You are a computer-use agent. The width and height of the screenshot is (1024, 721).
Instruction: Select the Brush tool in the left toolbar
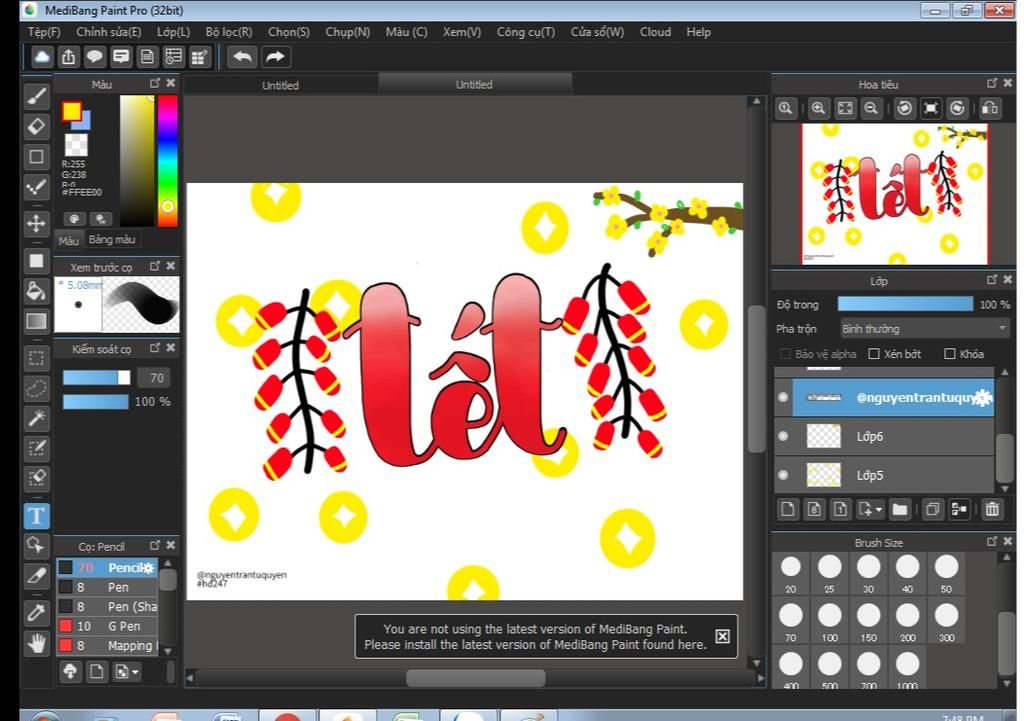[x=37, y=96]
